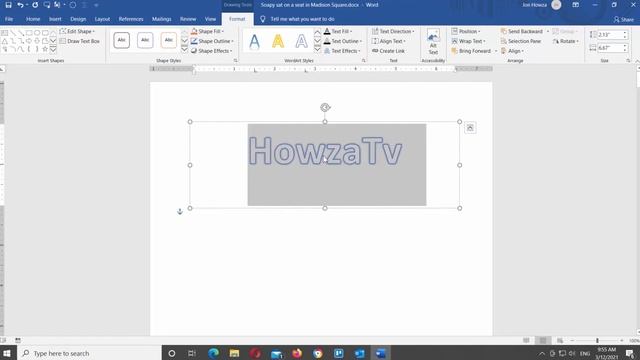Open the Align Text dropdown
The height and width of the screenshot is (360, 640).
[389, 41]
